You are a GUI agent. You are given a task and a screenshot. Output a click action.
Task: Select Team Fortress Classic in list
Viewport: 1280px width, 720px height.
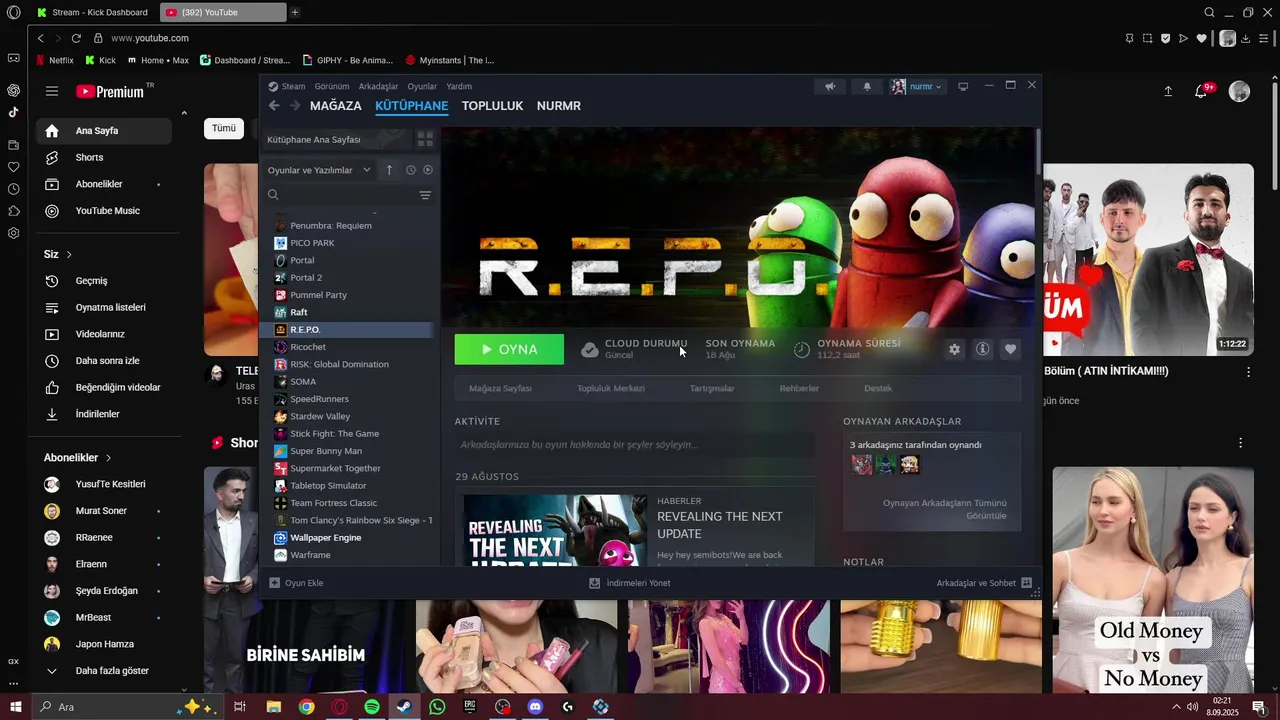pos(333,503)
